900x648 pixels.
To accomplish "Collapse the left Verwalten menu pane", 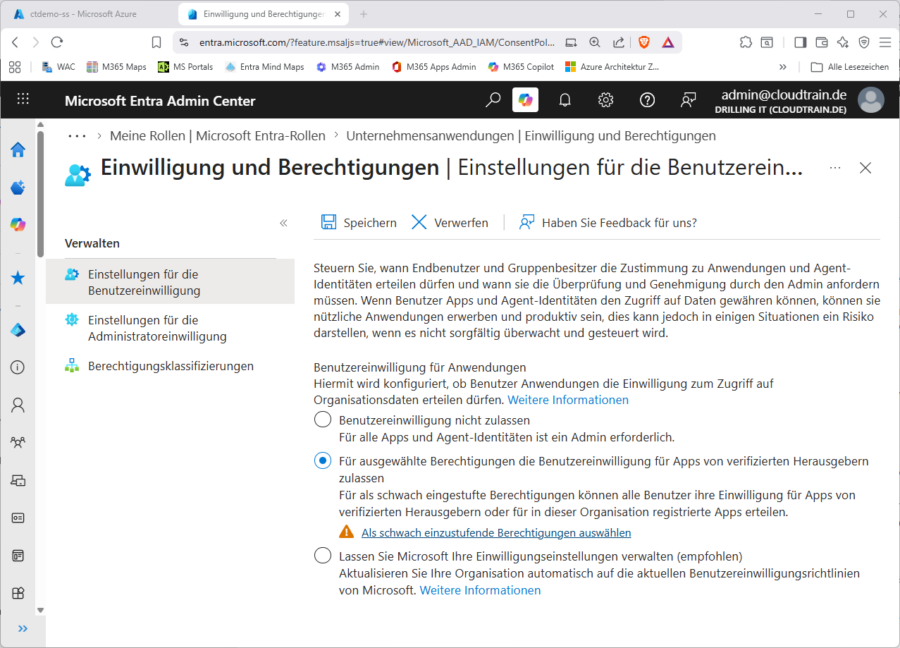I will tap(284, 223).
